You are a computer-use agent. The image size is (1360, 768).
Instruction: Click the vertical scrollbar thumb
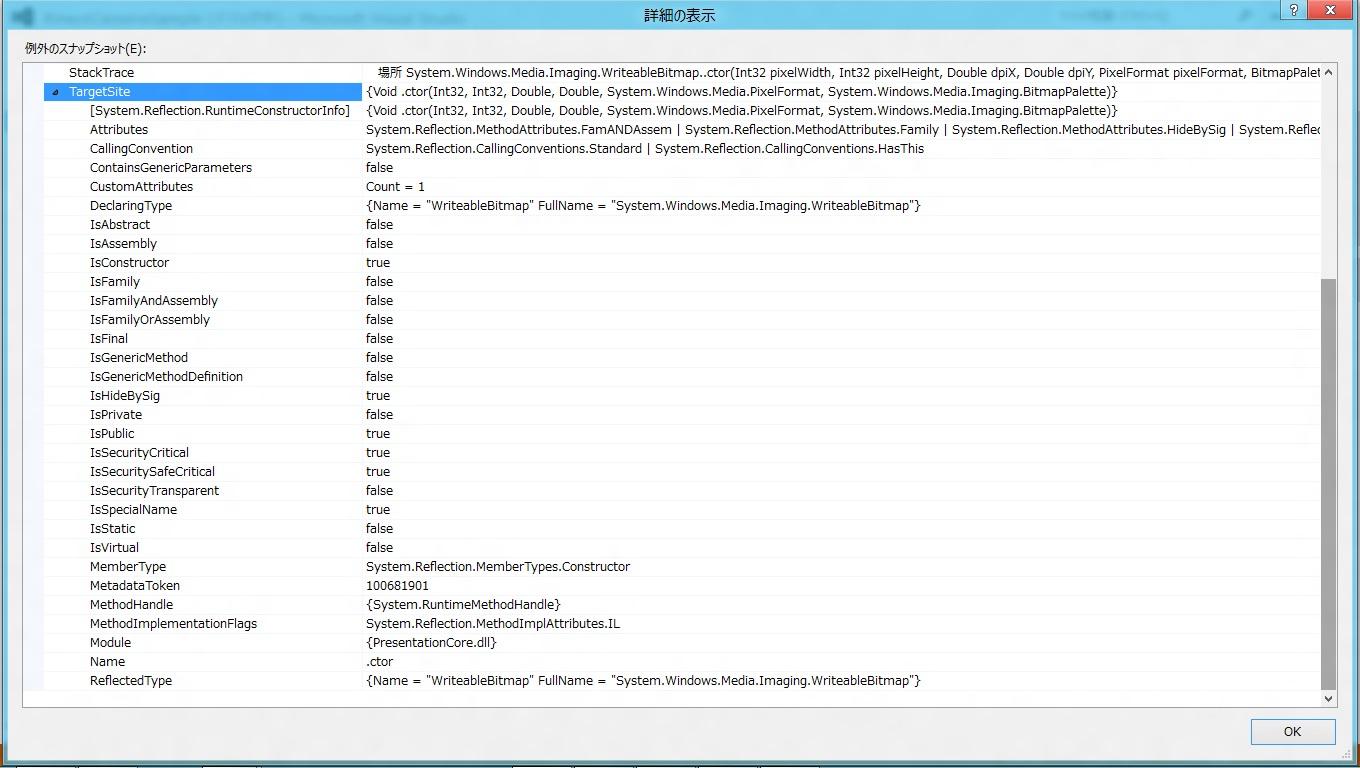pos(1328,484)
